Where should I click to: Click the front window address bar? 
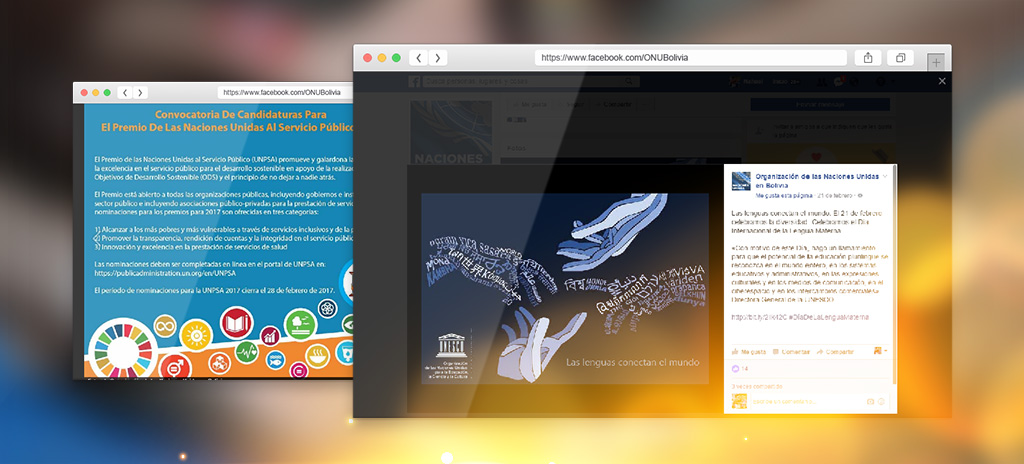(691, 58)
